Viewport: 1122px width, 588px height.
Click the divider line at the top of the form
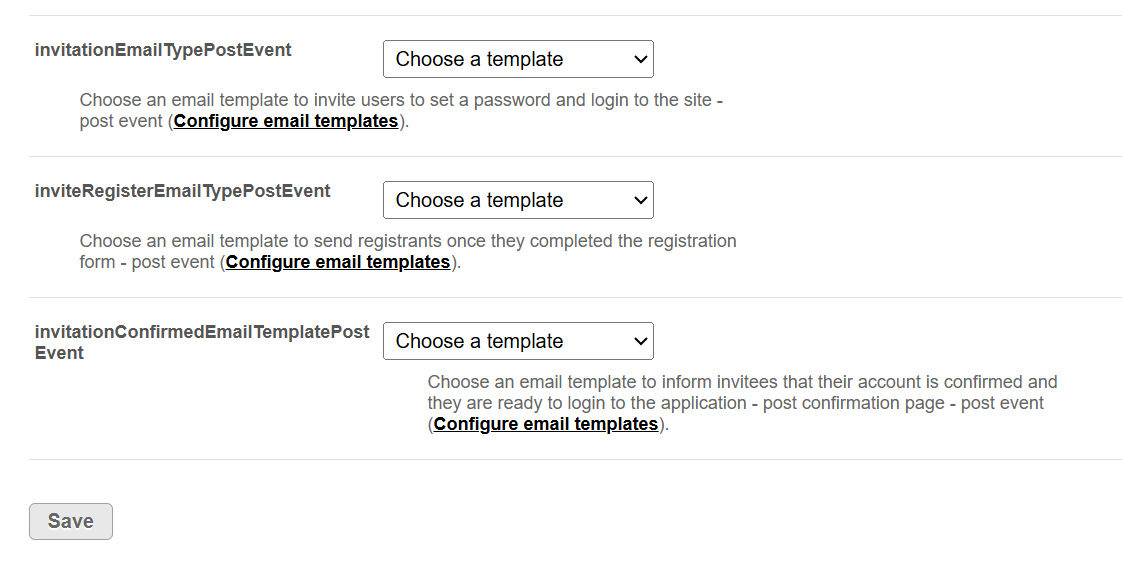tap(575, 16)
